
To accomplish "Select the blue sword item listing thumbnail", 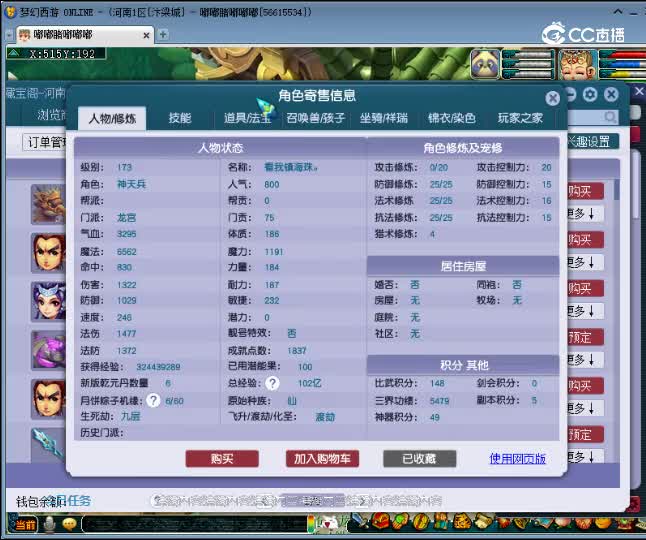I will pos(48,444).
